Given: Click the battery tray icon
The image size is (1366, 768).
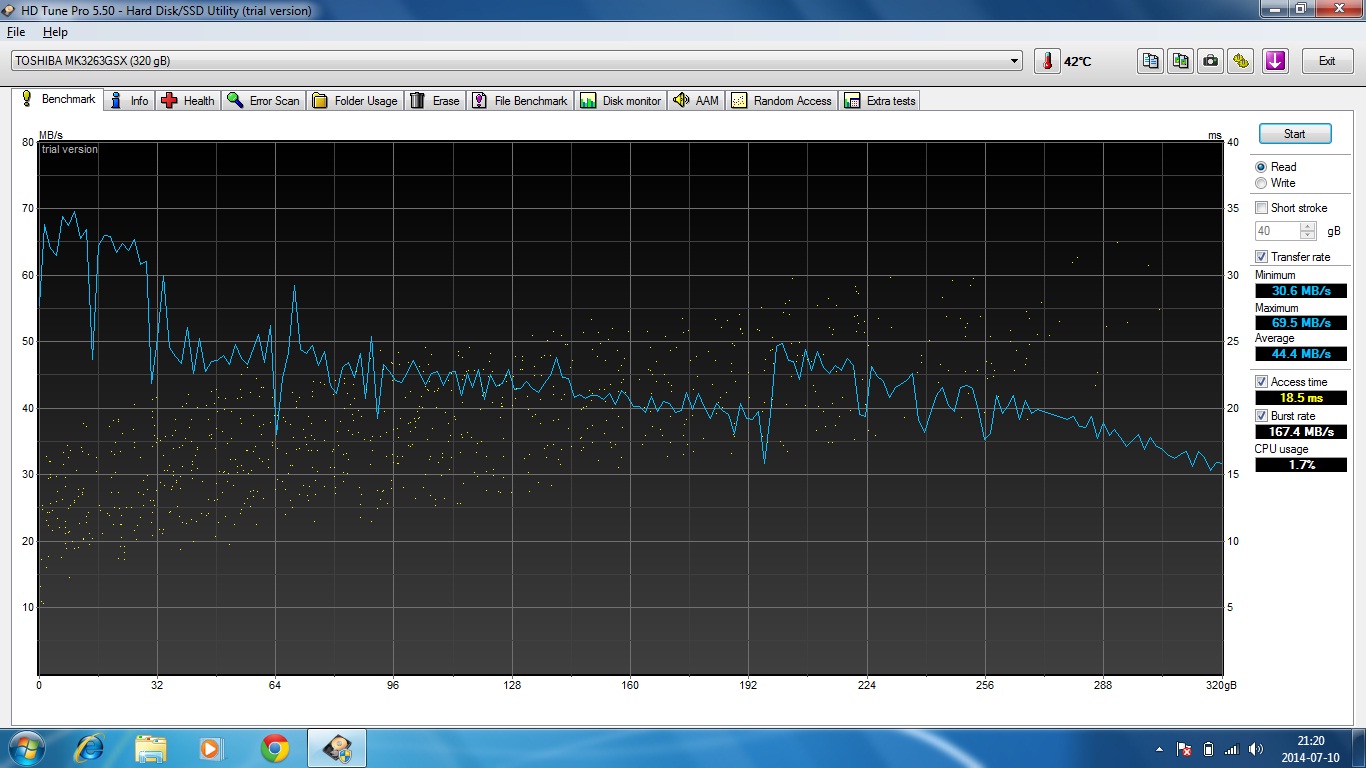Looking at the screenshot, I should coord(1208,749).
